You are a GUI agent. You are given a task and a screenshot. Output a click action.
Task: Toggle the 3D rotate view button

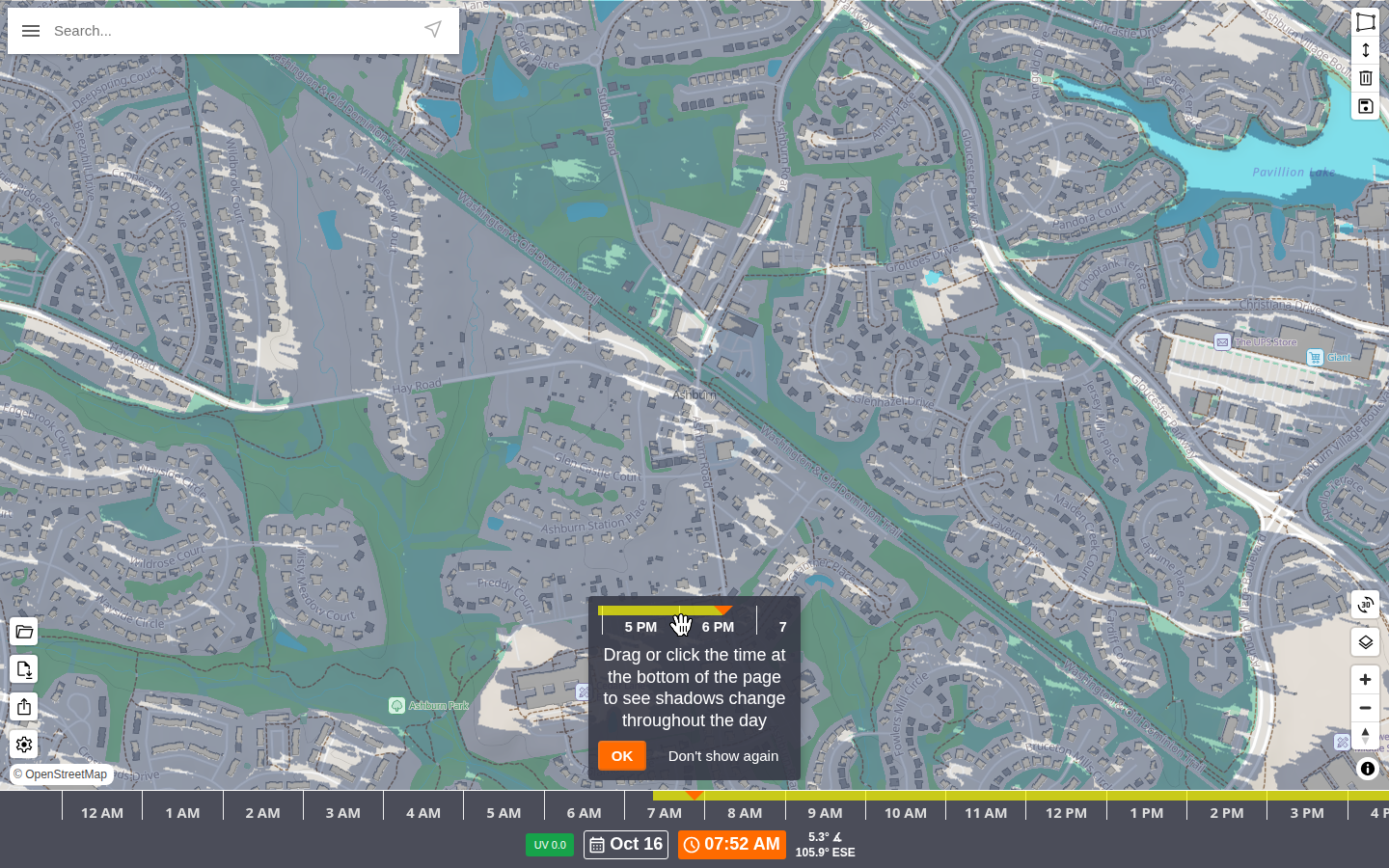[x=1365, y=605]
